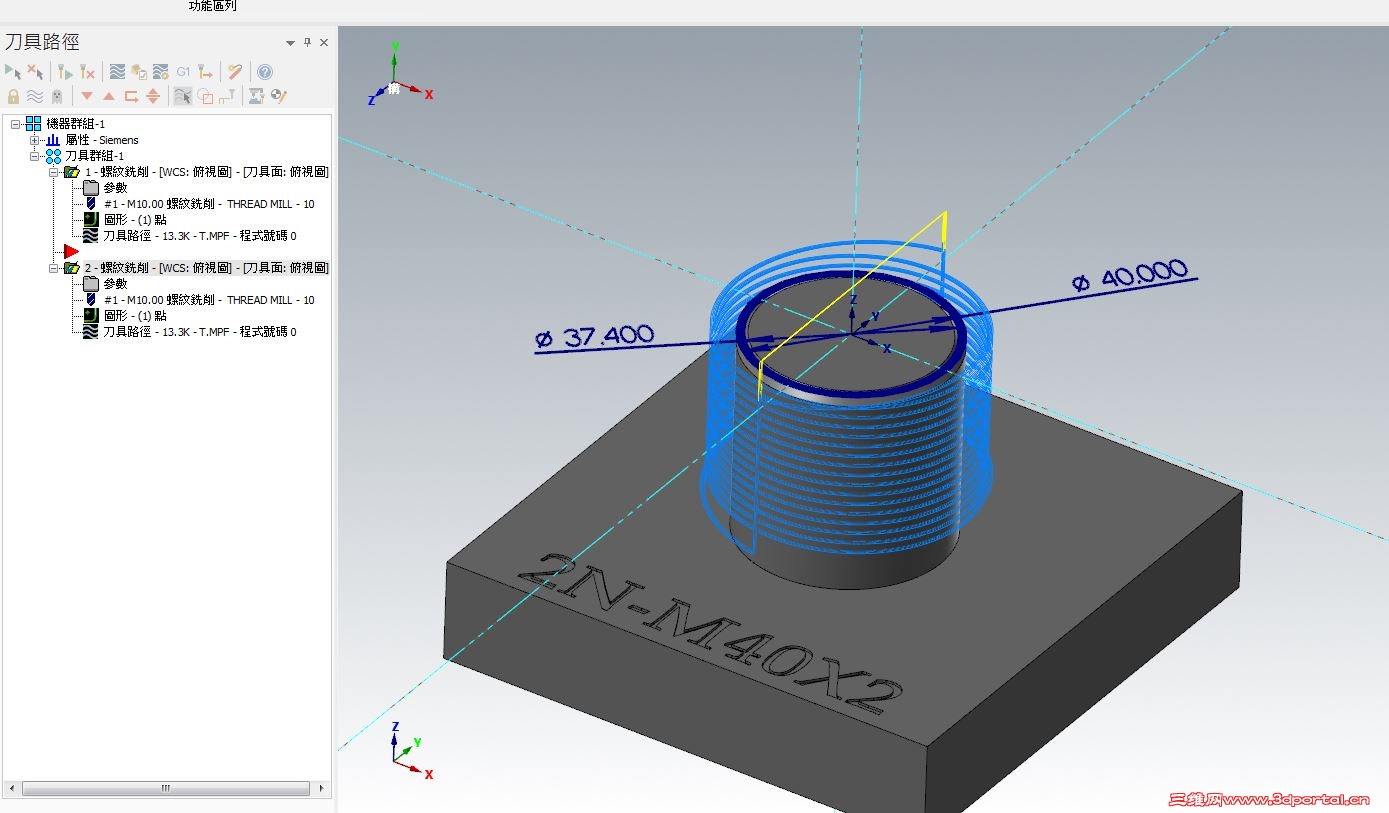The width and height of the screenshot is (1389, 813).
Task: Collapse the 刀具群組-1 tree node
Action: [35, 156]
